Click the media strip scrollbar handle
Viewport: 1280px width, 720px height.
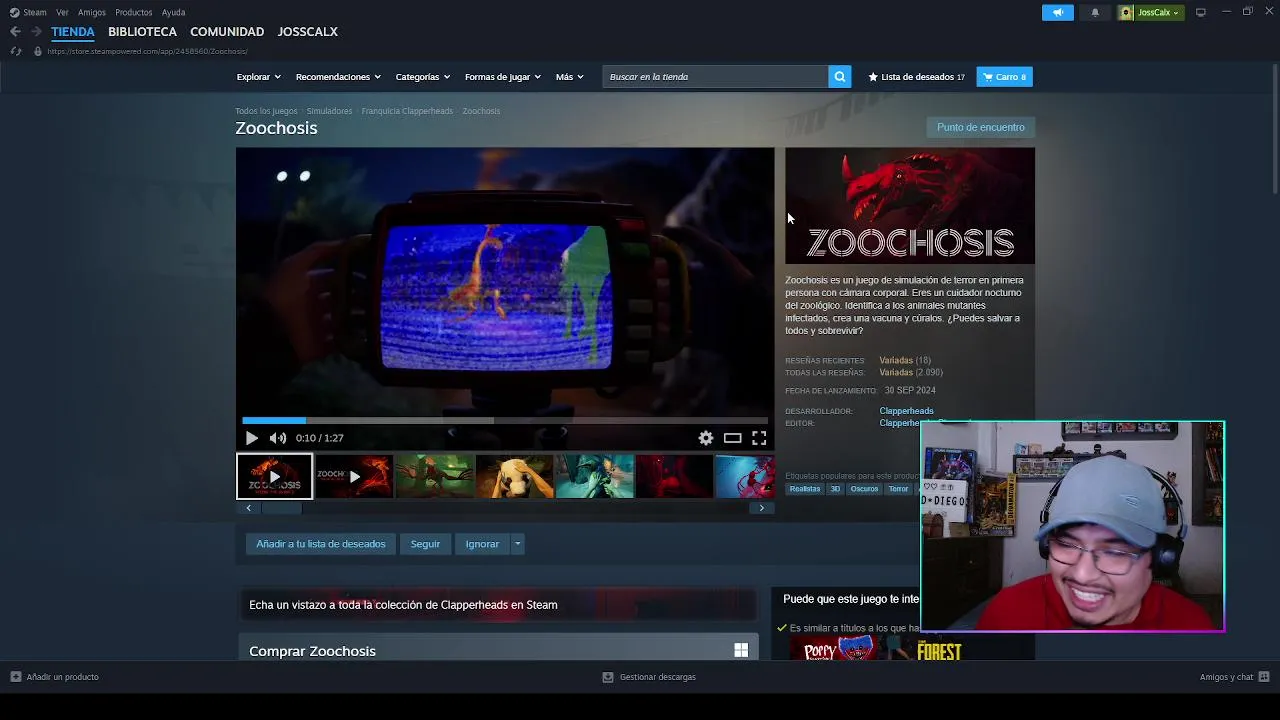click(x=282, y=508)
